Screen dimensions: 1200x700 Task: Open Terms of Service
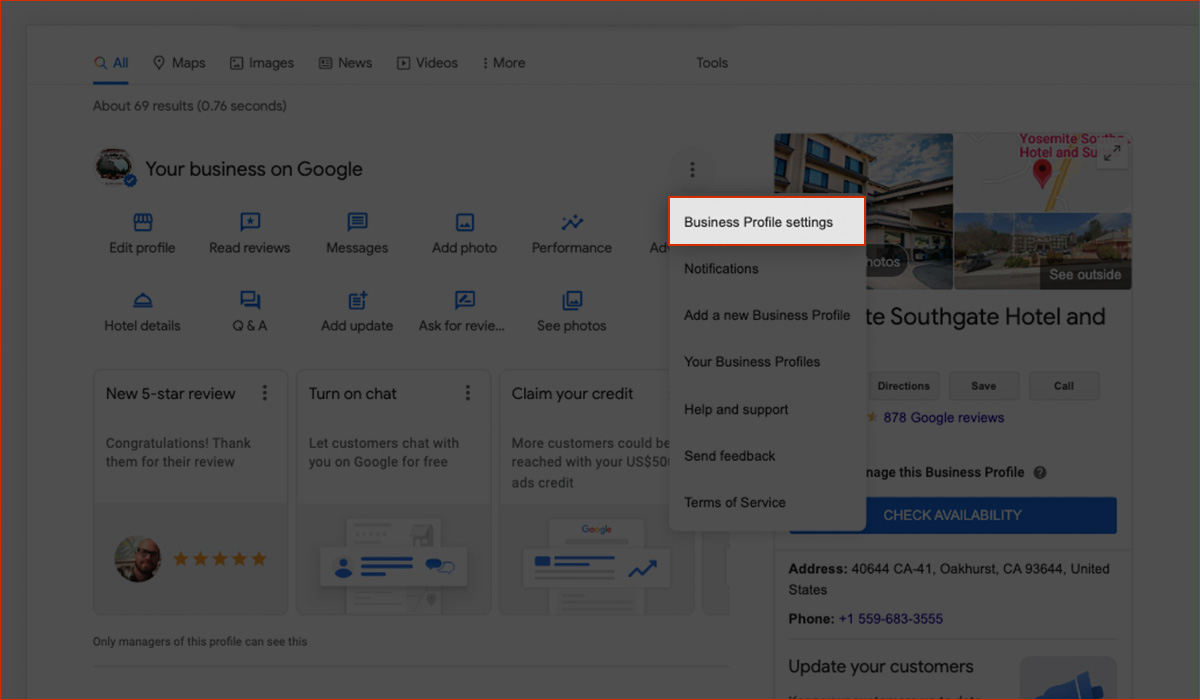[x=766, y=502]
